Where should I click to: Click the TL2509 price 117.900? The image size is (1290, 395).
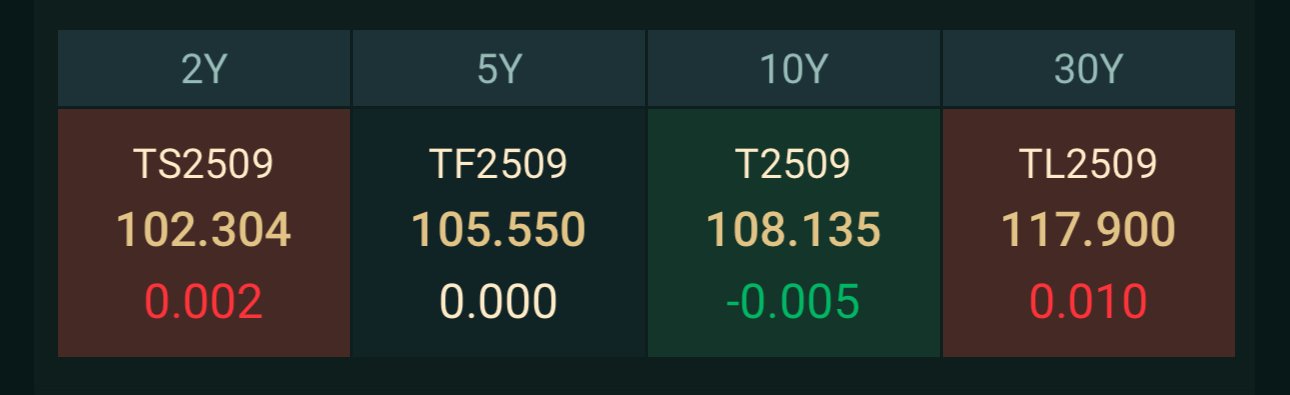coord(1089,230)
